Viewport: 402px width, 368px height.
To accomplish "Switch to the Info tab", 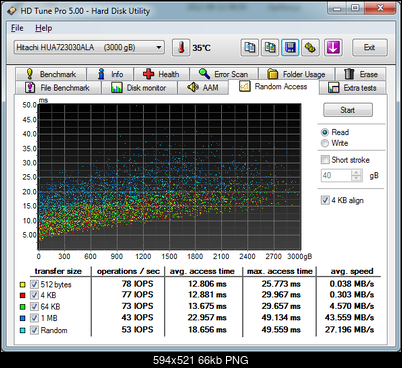I will pos(110,74).
